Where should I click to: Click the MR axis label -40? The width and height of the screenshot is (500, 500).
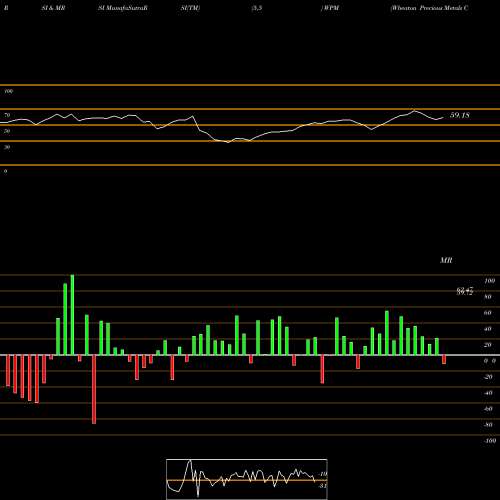(x=488, y=393)
